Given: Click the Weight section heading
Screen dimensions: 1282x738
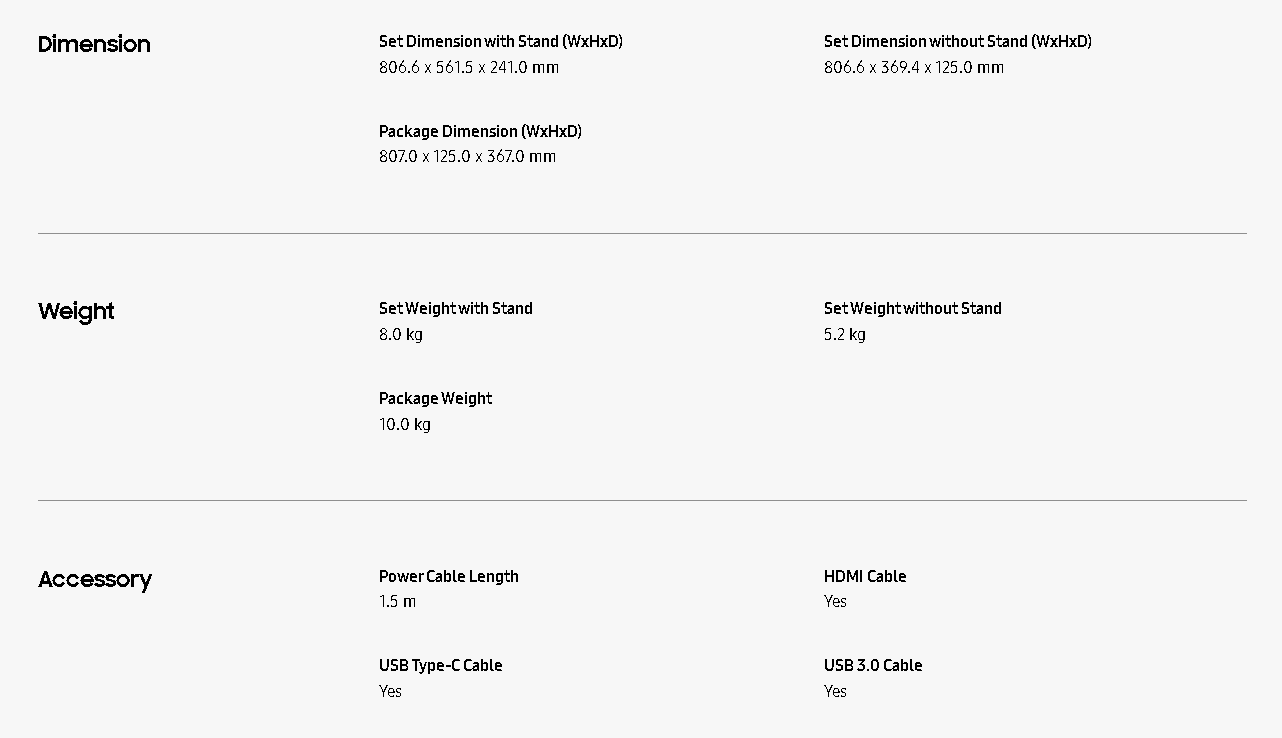Looking at the screenshot, I should click(x=76, y=311).
